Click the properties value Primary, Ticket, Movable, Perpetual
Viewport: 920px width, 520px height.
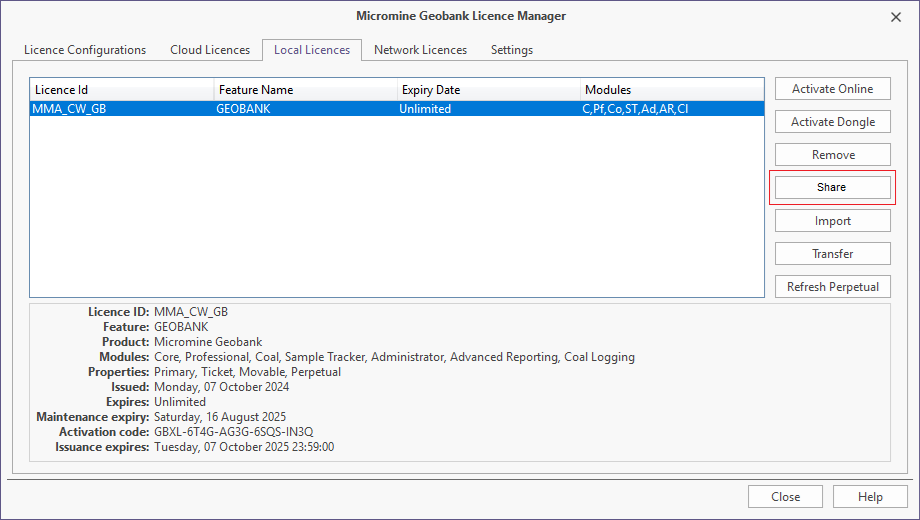click(x=247, y=372)
